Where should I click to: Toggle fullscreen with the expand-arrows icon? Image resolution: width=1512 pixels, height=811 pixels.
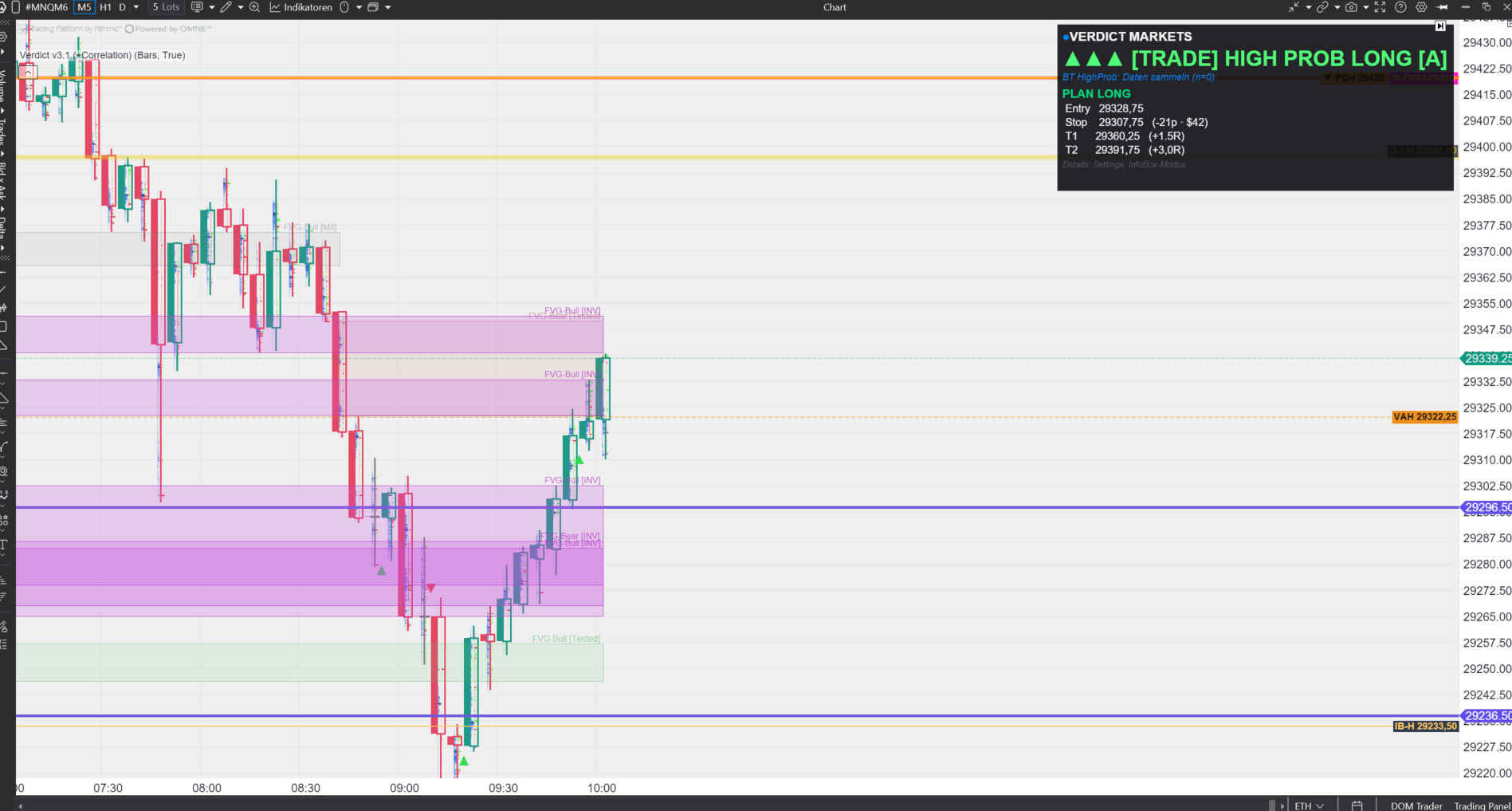(x=1380, y=7)
